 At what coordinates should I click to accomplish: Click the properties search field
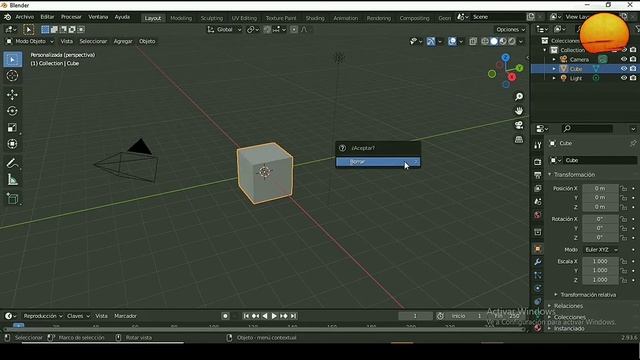pos(588,129)
